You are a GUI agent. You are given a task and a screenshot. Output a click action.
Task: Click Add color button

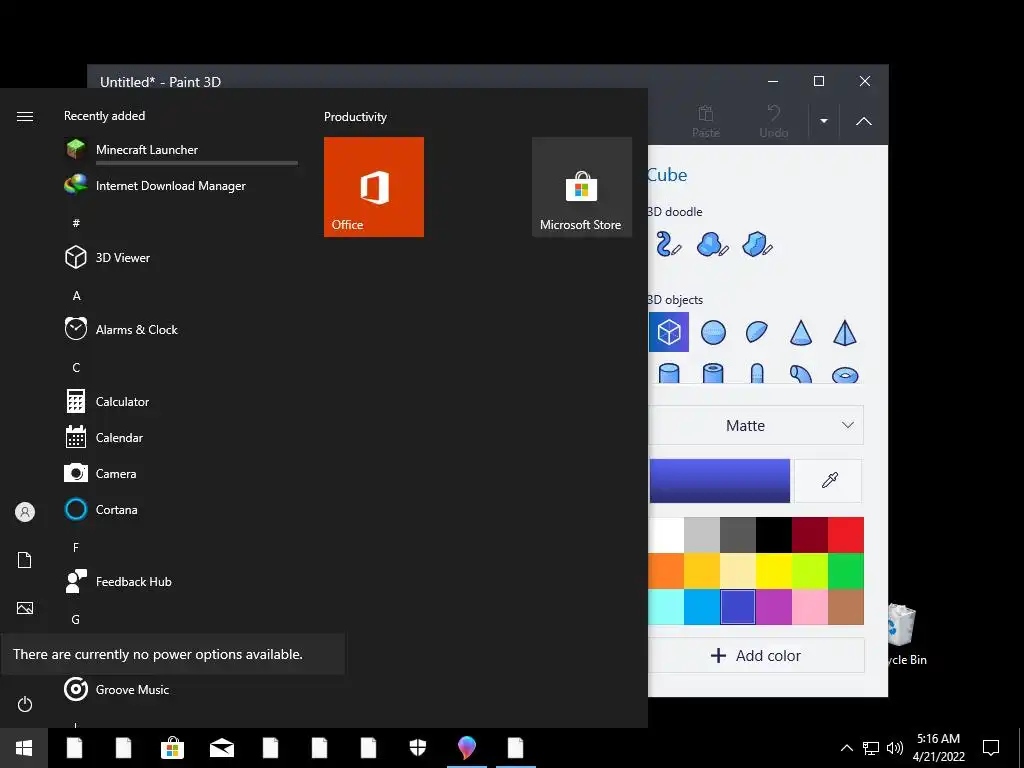756,656
